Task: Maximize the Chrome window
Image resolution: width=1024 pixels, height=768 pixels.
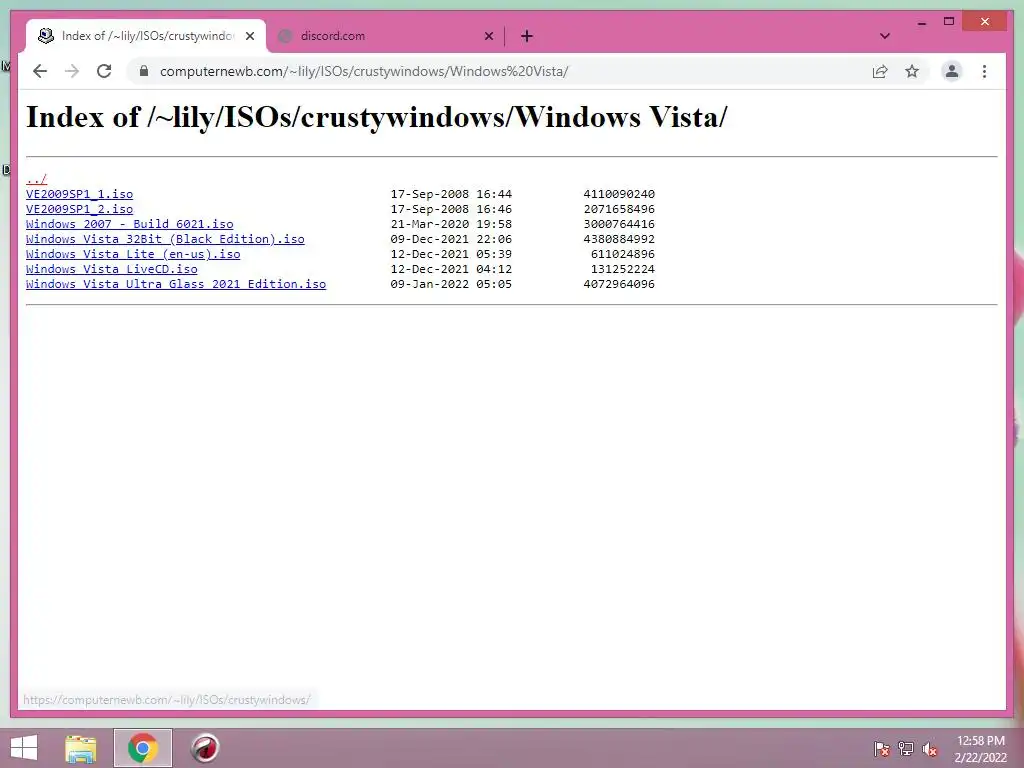Action: pos(949,22)
